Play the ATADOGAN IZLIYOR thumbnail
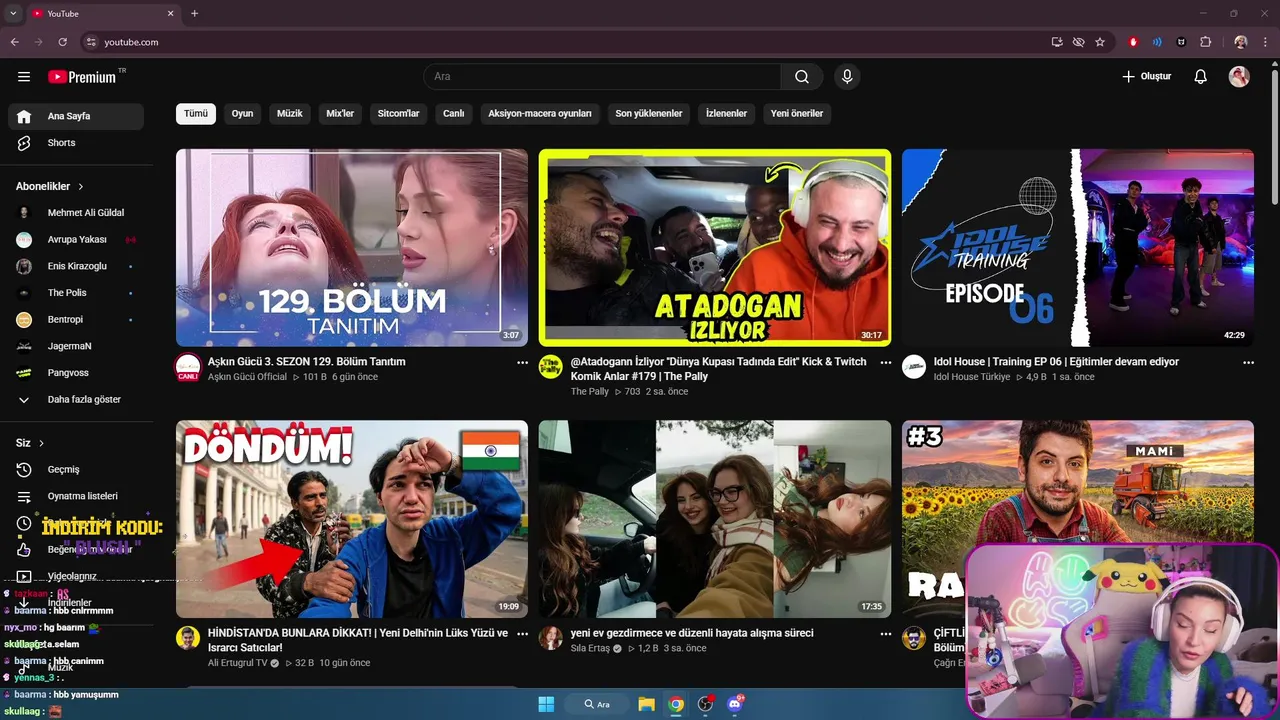Screen dimensions: 1280x720 (x=715, y=247)
